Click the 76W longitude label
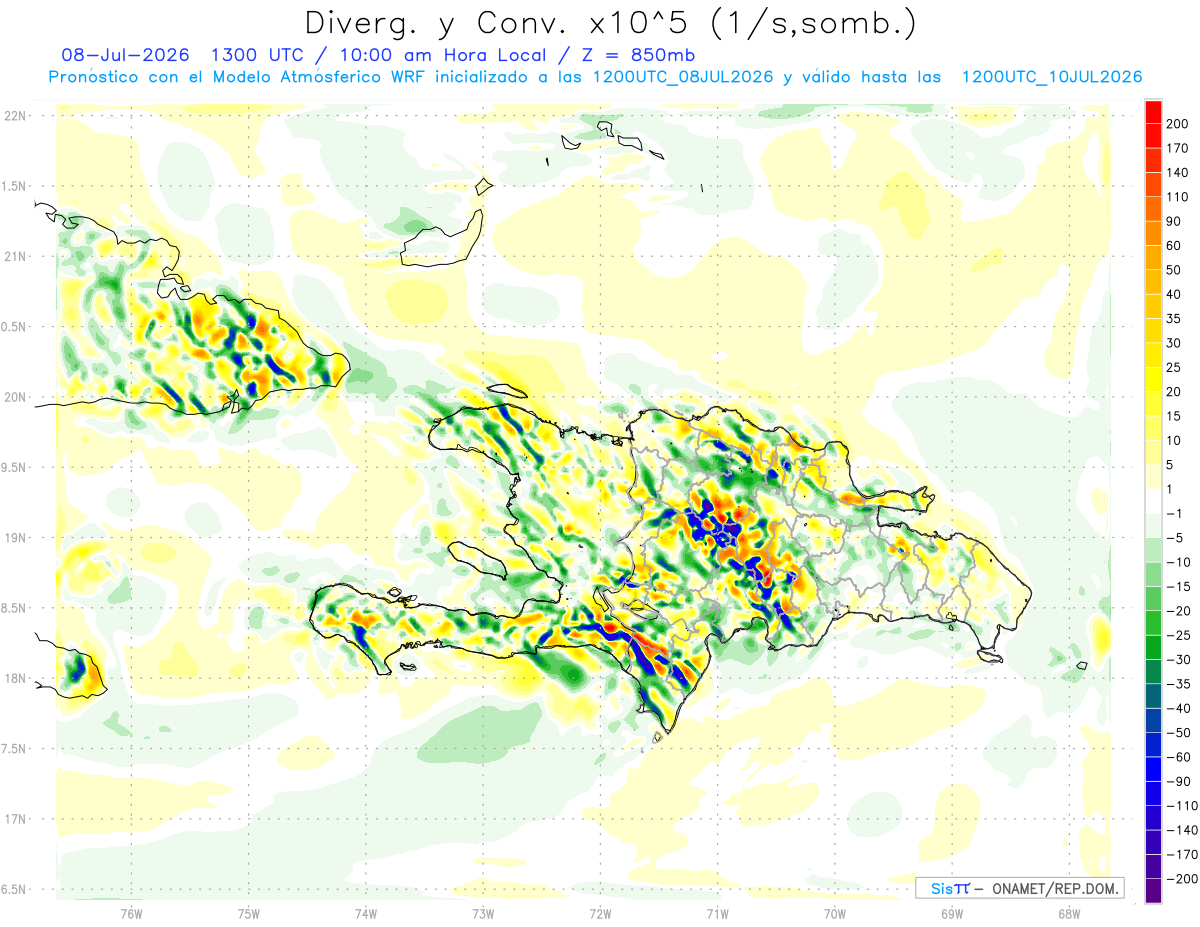 131,913
